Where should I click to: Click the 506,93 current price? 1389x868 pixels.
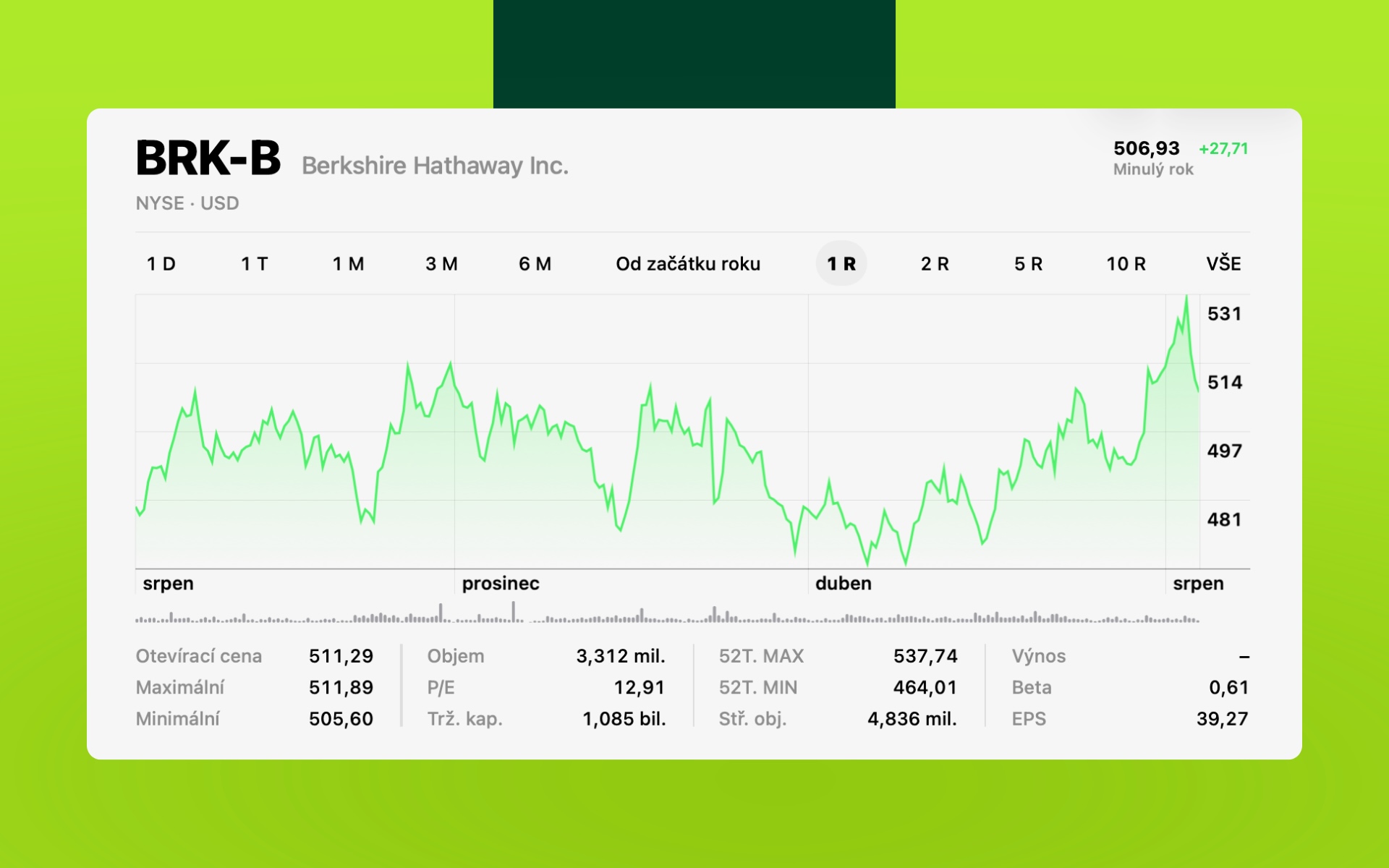click(x=1147, y=148)
